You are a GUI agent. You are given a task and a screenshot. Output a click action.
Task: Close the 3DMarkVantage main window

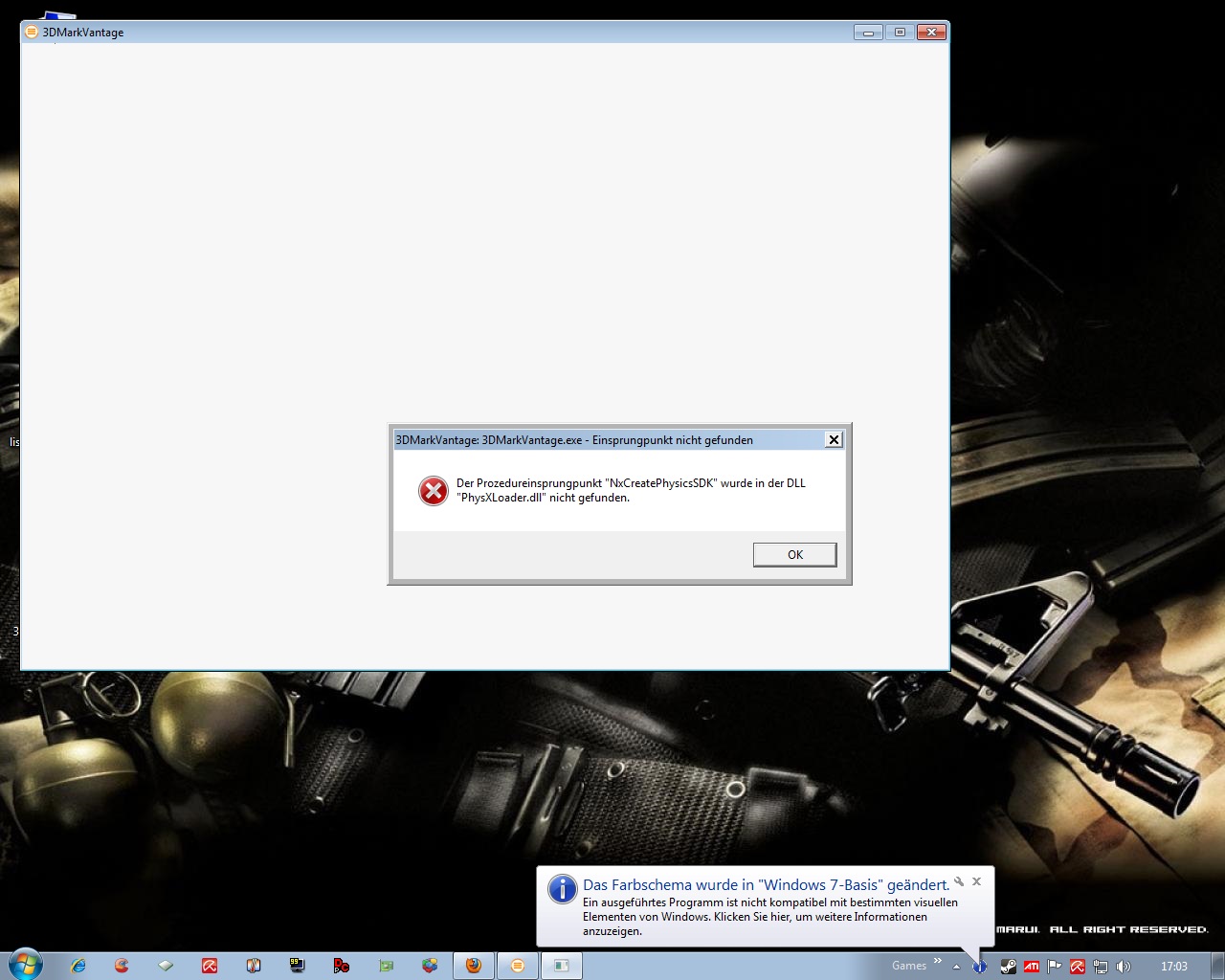931,33
